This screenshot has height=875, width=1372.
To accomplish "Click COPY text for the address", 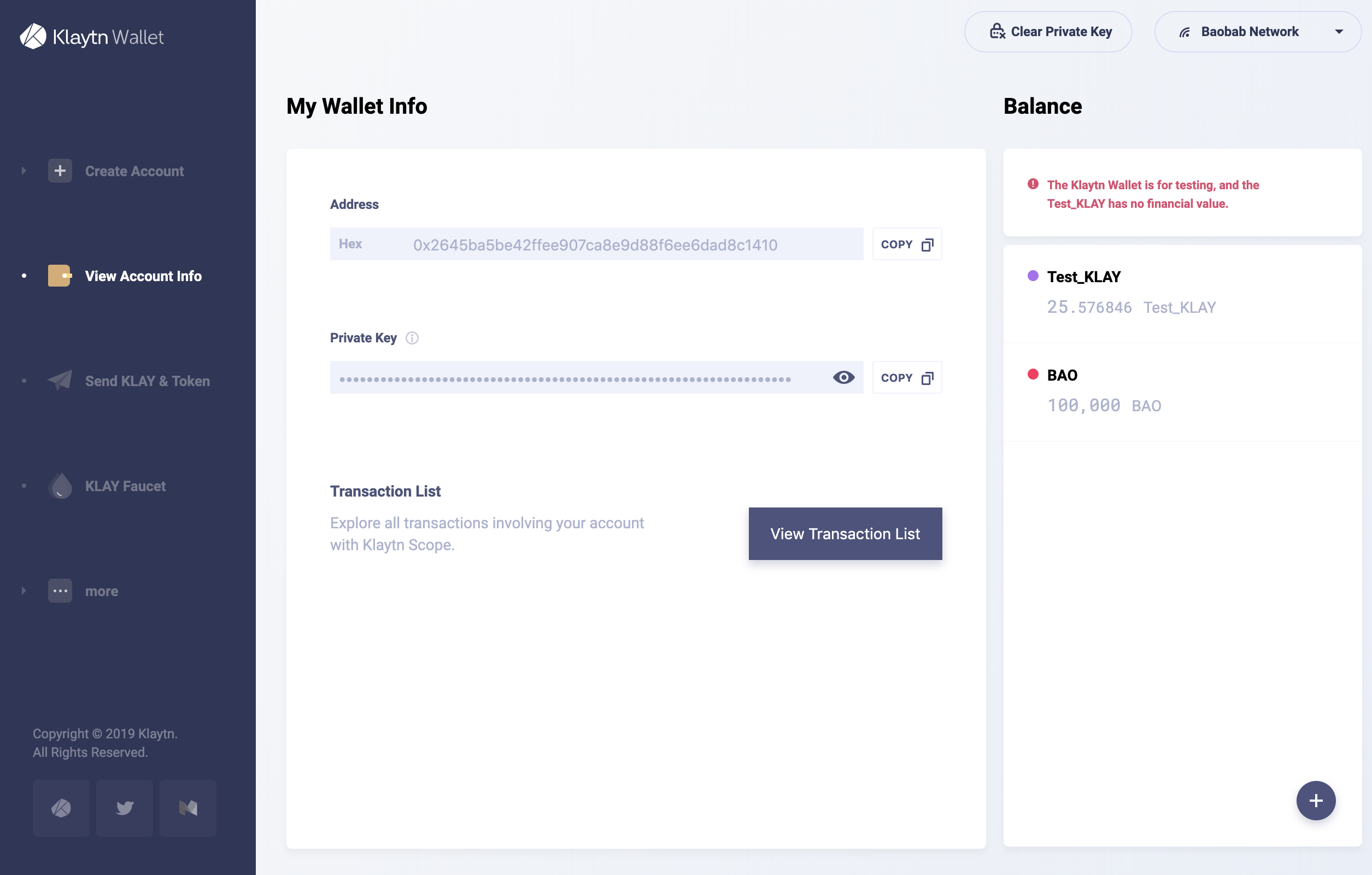I will 896,244.
